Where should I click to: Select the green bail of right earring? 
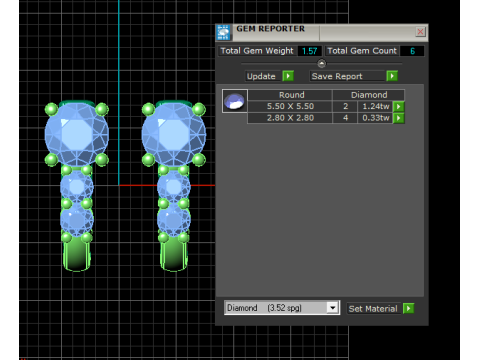(174, 255)
